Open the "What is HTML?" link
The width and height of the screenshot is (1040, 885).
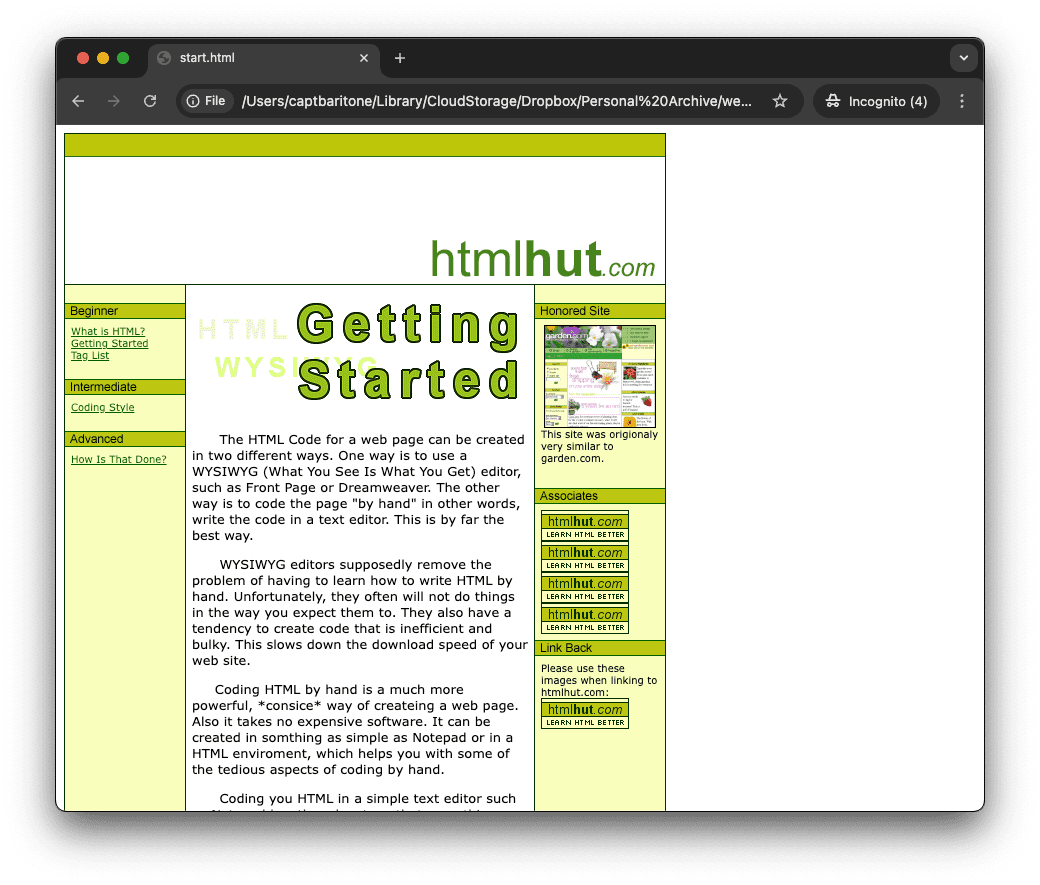pos(108,331)
